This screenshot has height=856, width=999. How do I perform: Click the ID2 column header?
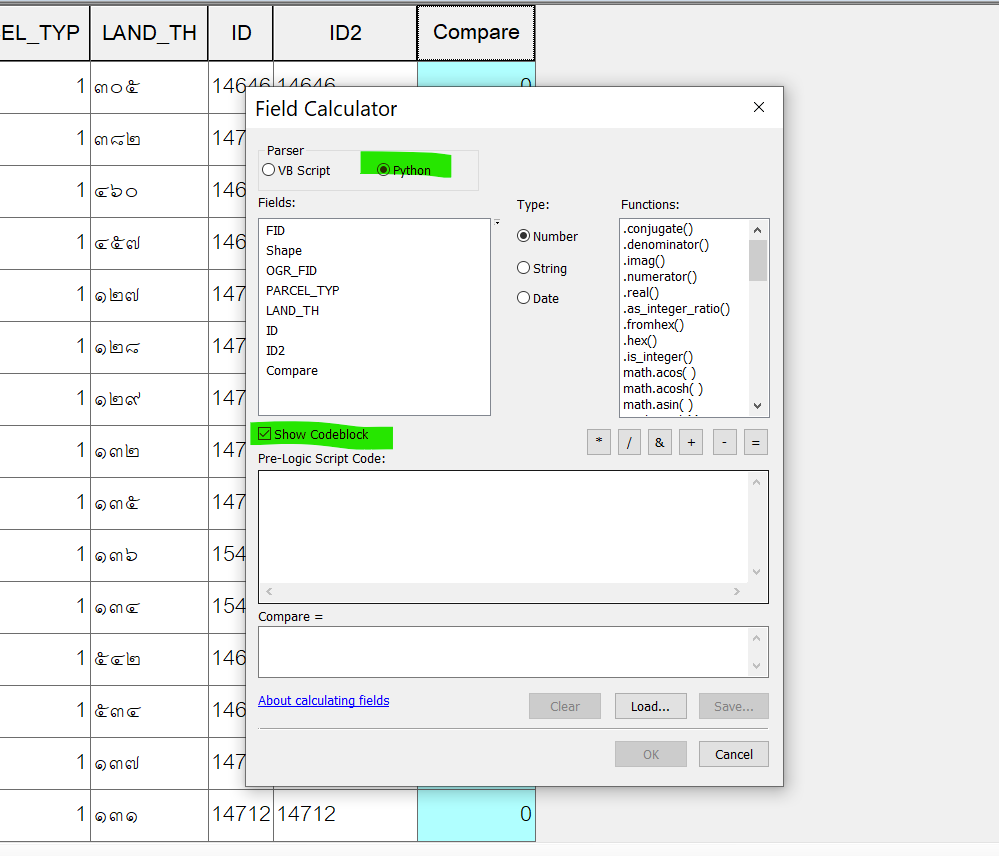click(x=345, y=32)
